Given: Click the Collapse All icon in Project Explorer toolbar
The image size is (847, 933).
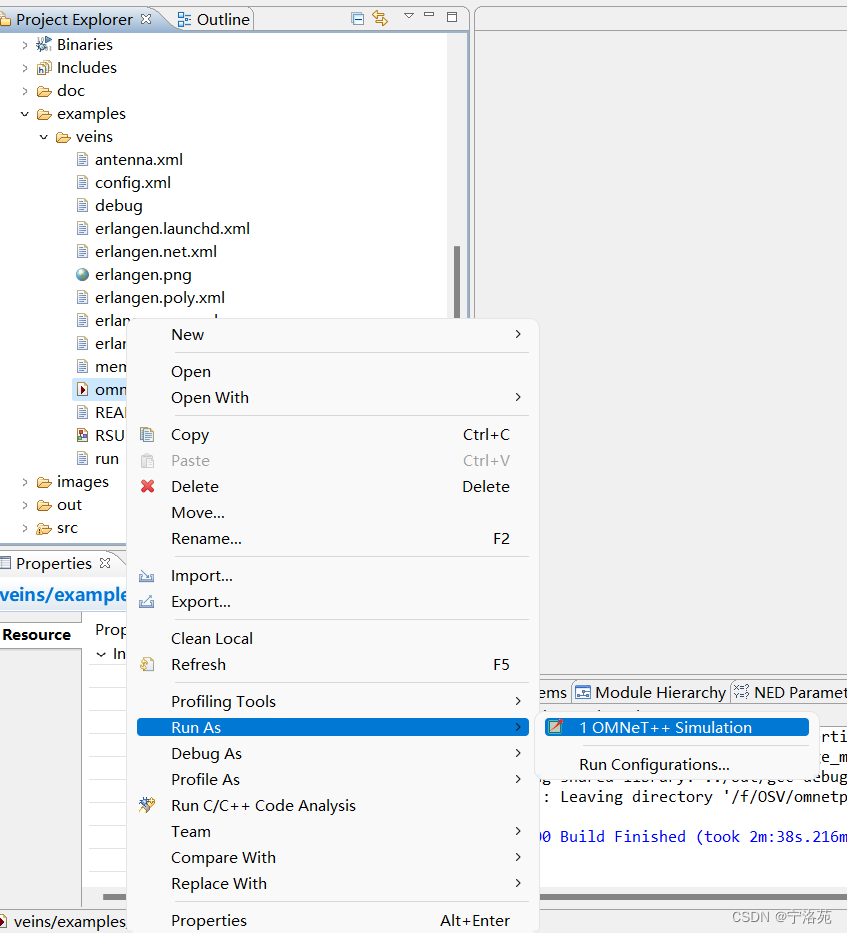Looking at the screenshot, I should (357, 17).
